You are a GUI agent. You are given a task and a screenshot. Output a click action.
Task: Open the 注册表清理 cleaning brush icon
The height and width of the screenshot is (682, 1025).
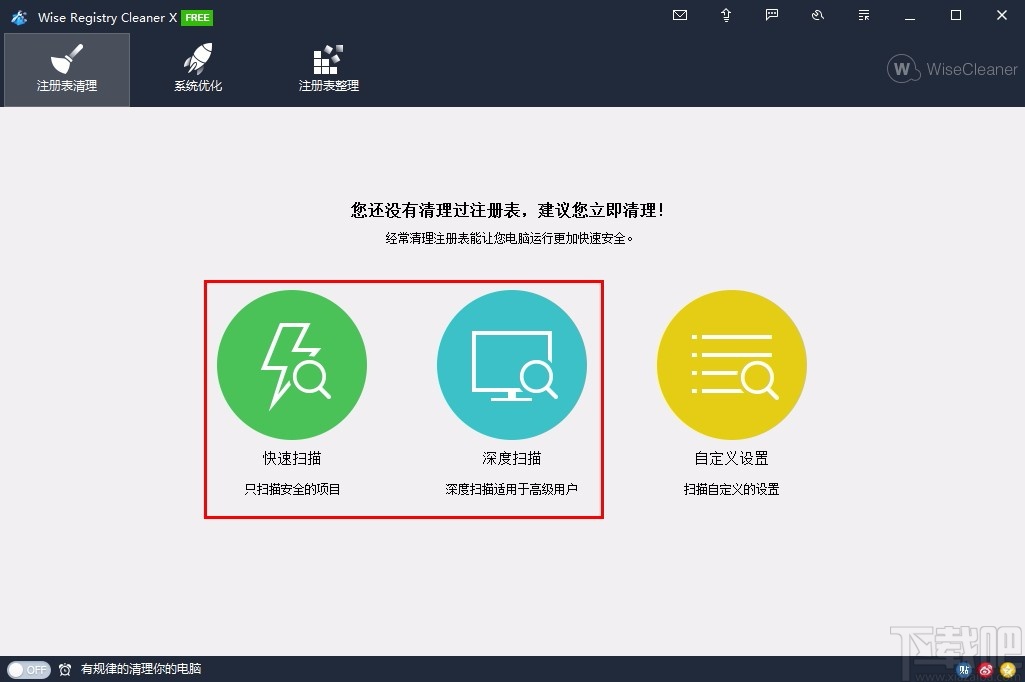click(x=66, y=55)
